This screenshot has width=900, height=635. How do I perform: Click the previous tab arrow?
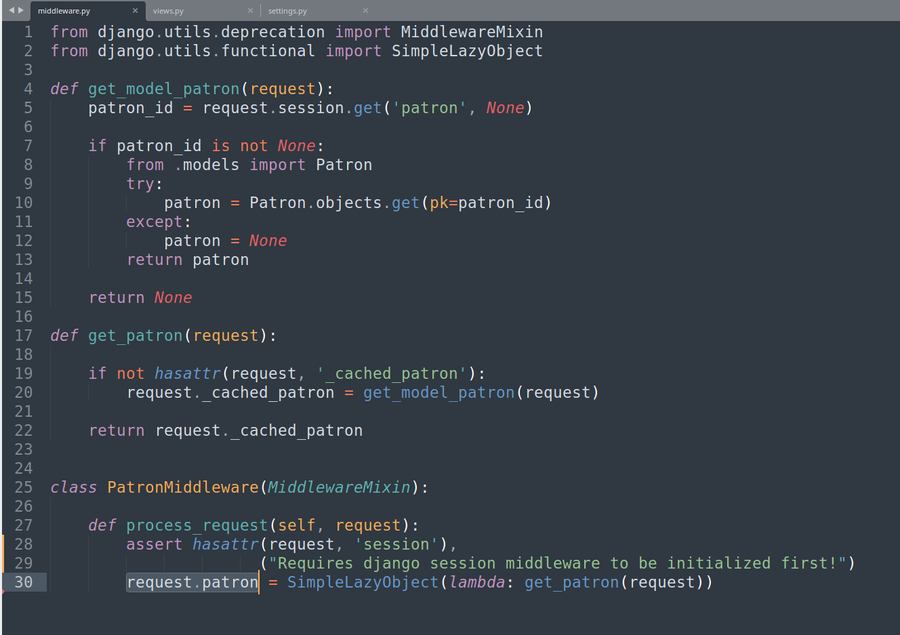coord(11,10)
